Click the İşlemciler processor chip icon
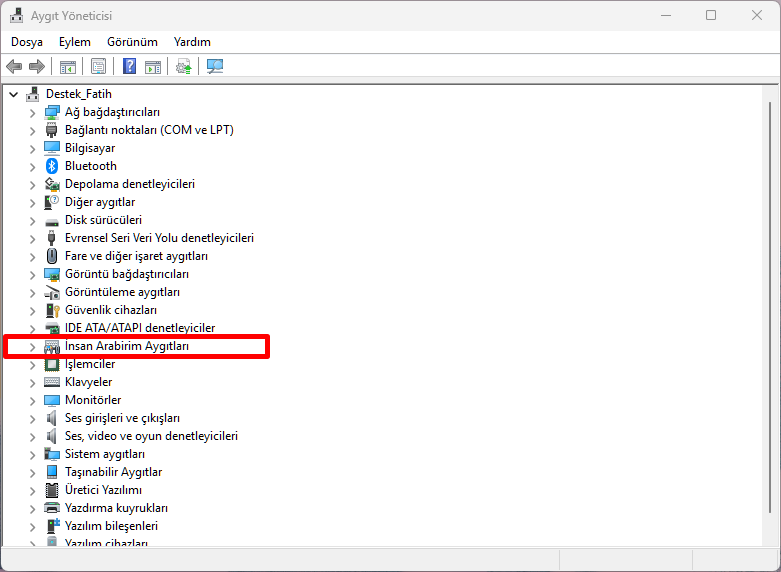Image resolution: width=781 pixels, height=572 pixels. pos(52,364)
